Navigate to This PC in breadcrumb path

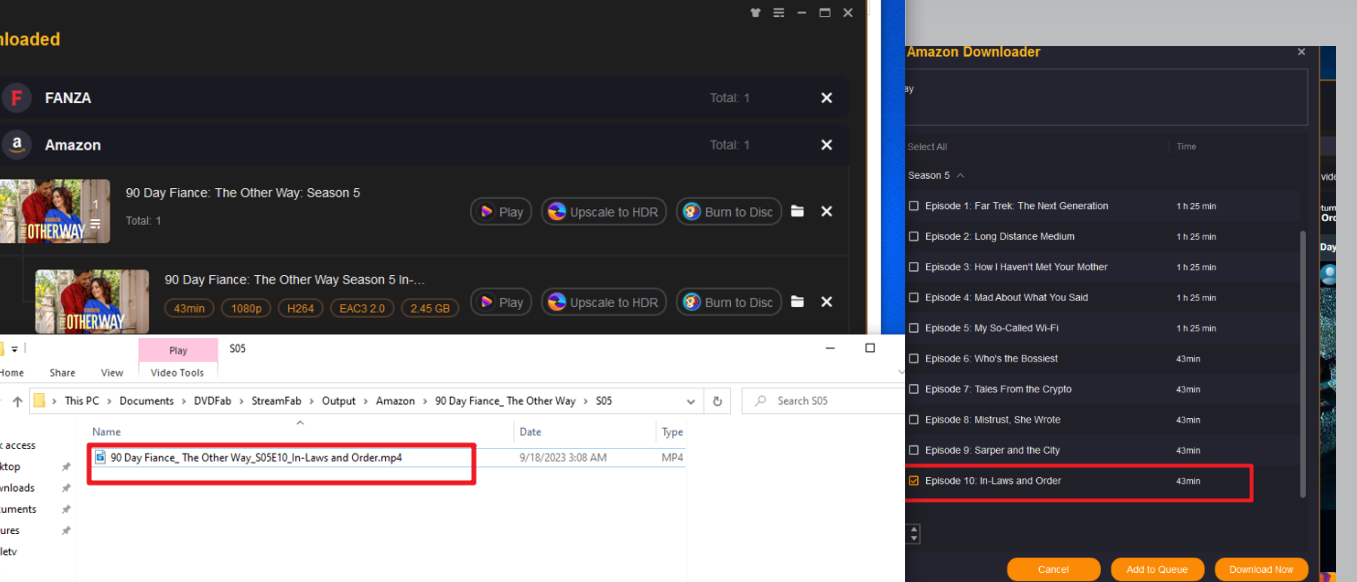tap(82, 401)
